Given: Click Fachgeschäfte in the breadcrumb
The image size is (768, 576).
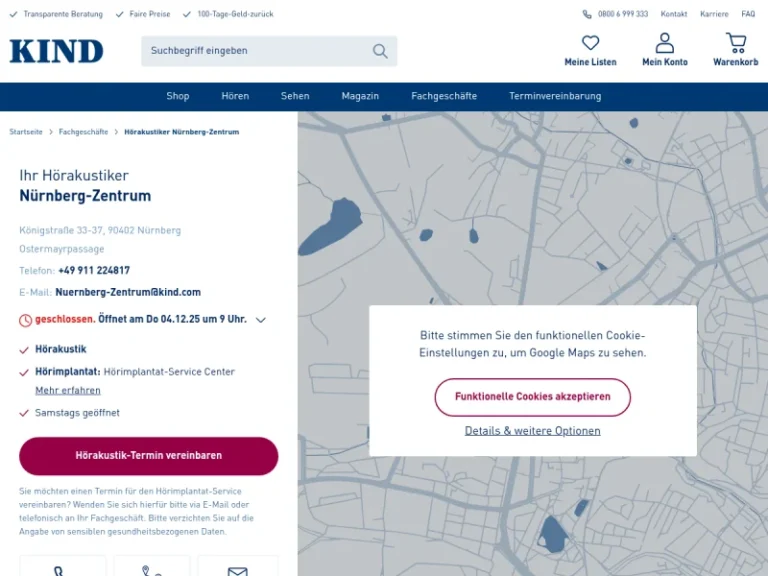Looking at the screenshot, I should (x=83, y=132).
